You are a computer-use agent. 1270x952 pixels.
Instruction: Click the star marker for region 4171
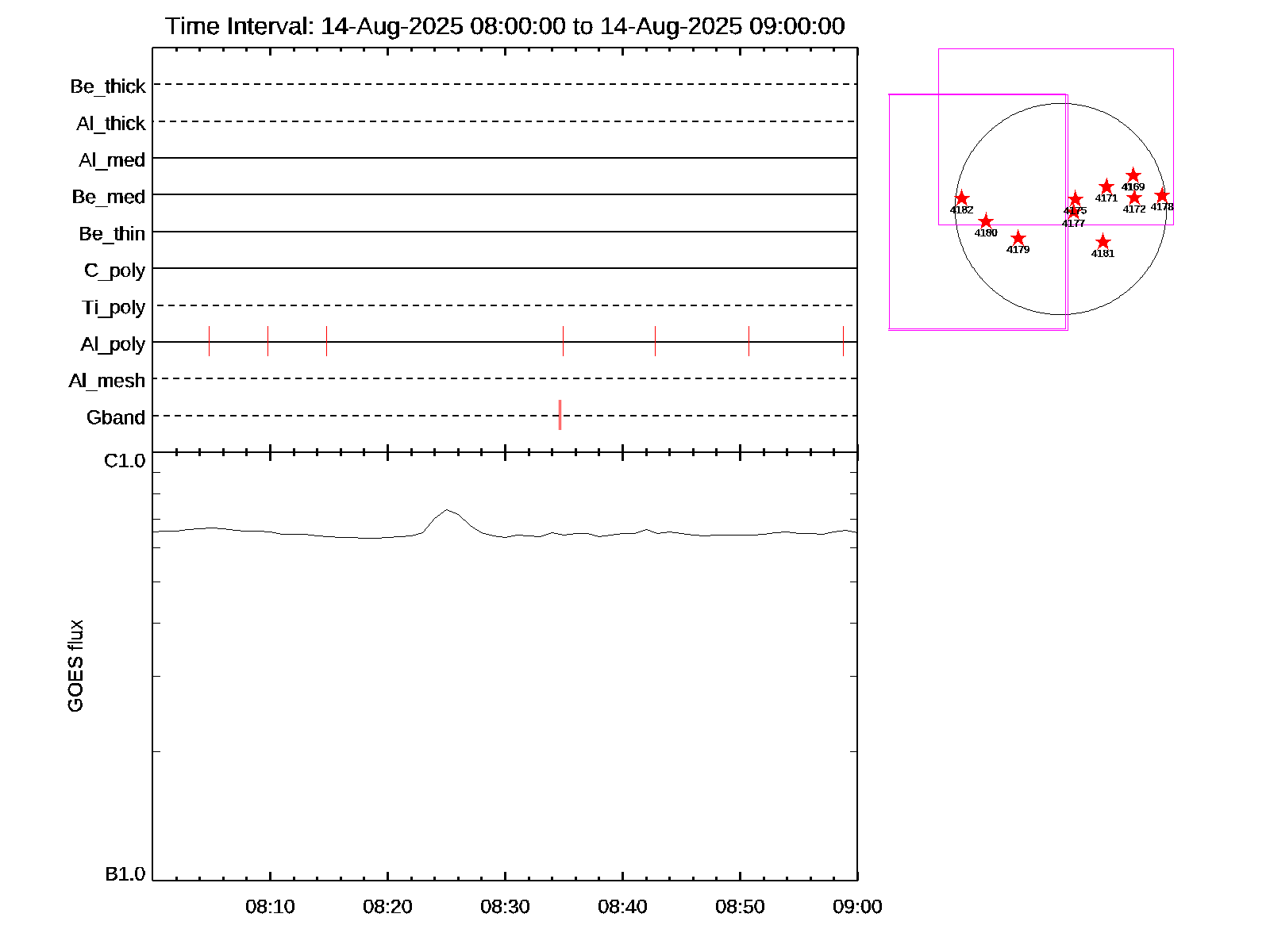click(1106, 186)
